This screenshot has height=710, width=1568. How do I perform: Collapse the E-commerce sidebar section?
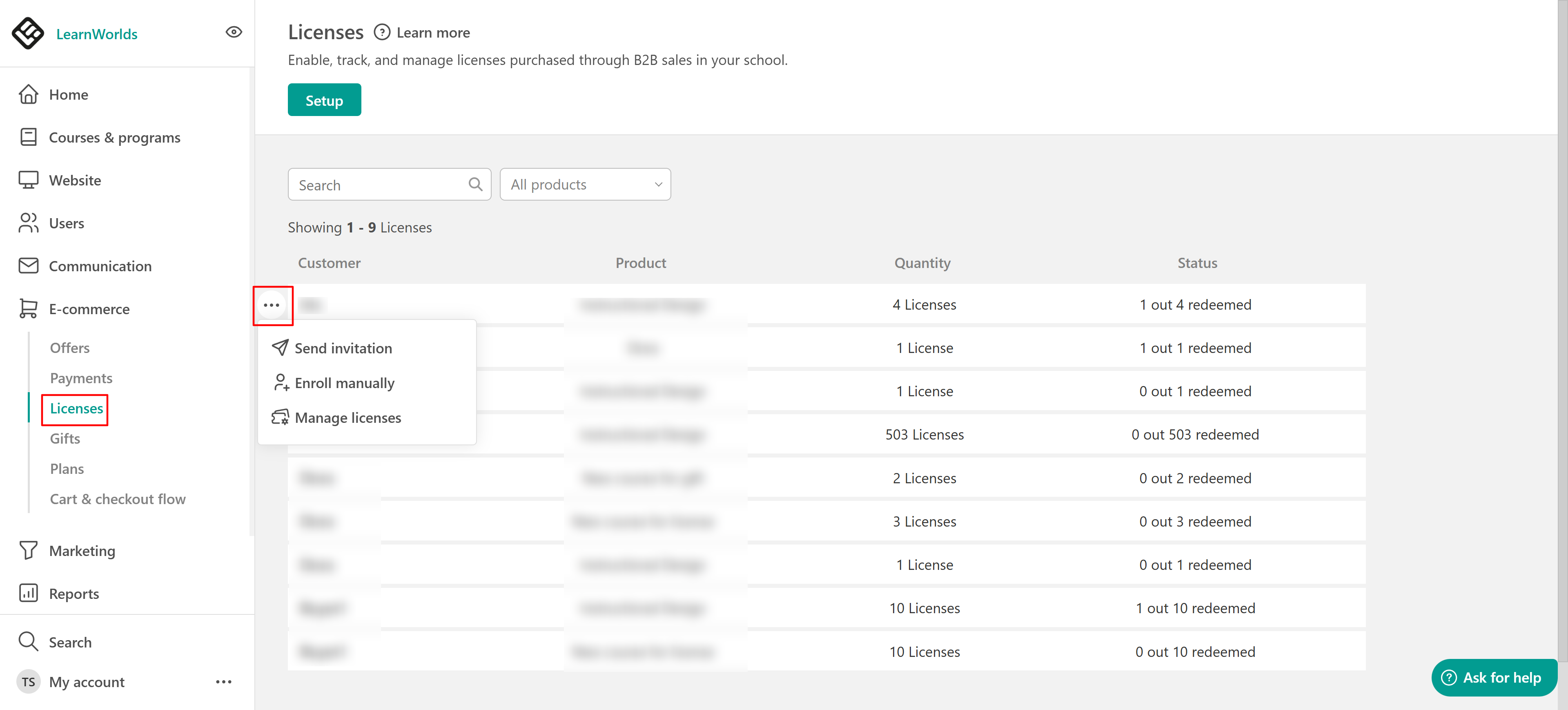point(89,309)
